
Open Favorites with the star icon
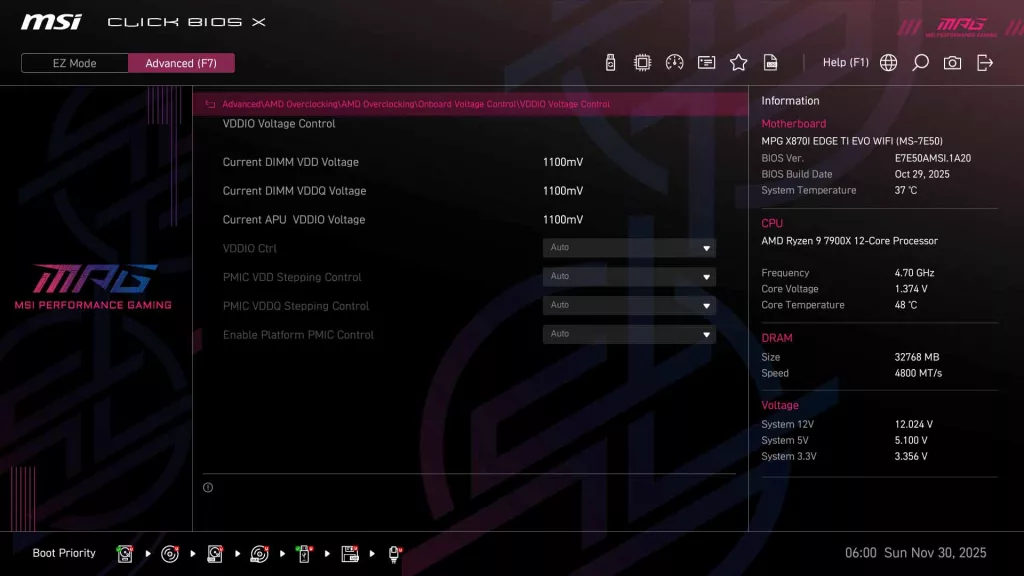click(x=738, y=63)
